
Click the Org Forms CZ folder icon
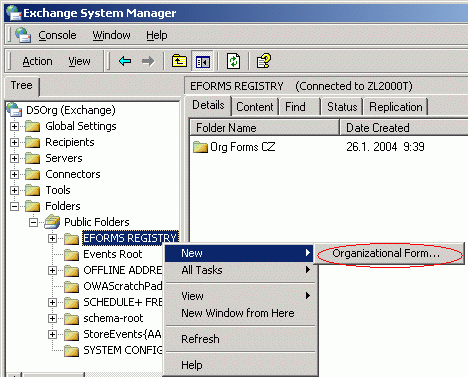(x=200, y=147)
